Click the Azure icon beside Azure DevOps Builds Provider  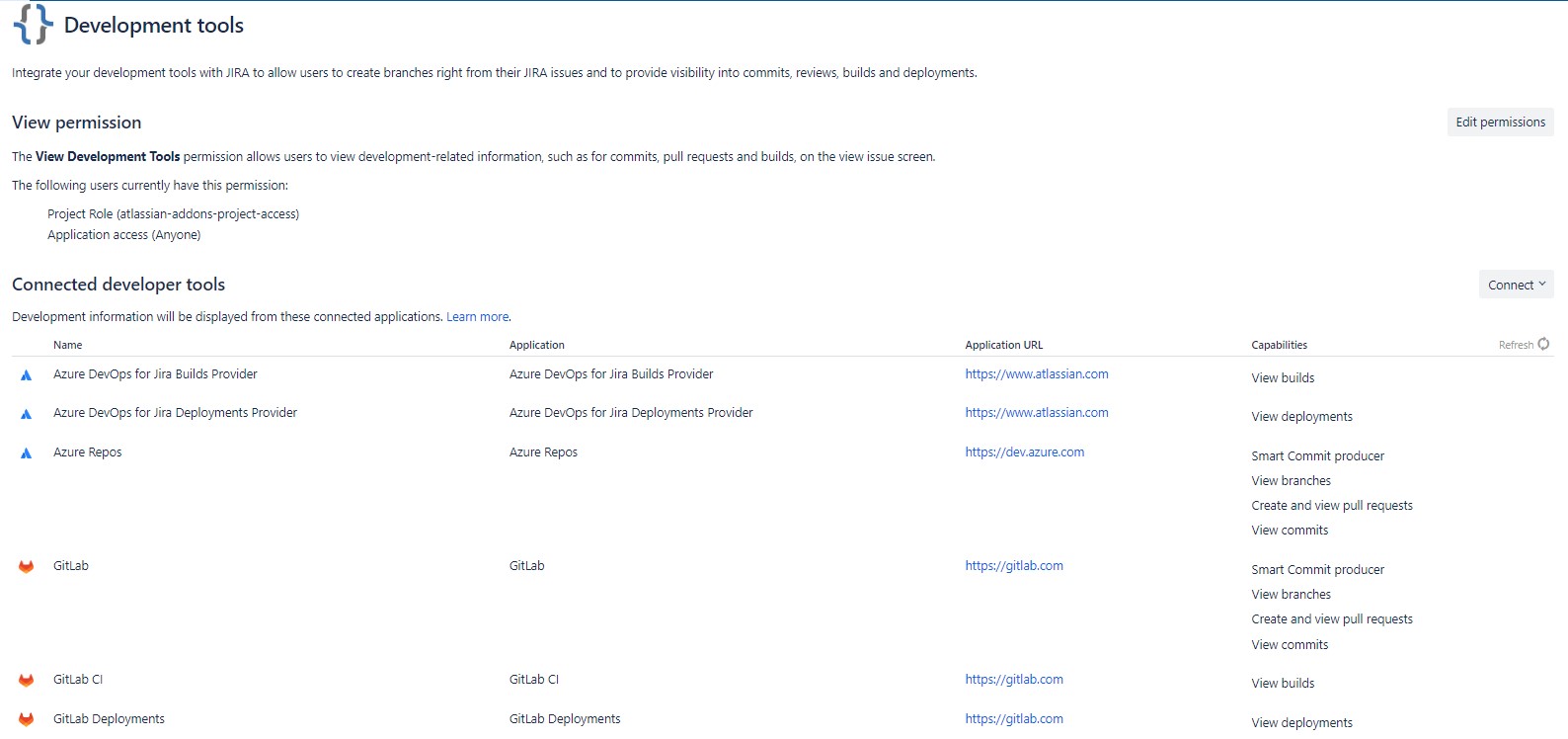coord(27,375)
